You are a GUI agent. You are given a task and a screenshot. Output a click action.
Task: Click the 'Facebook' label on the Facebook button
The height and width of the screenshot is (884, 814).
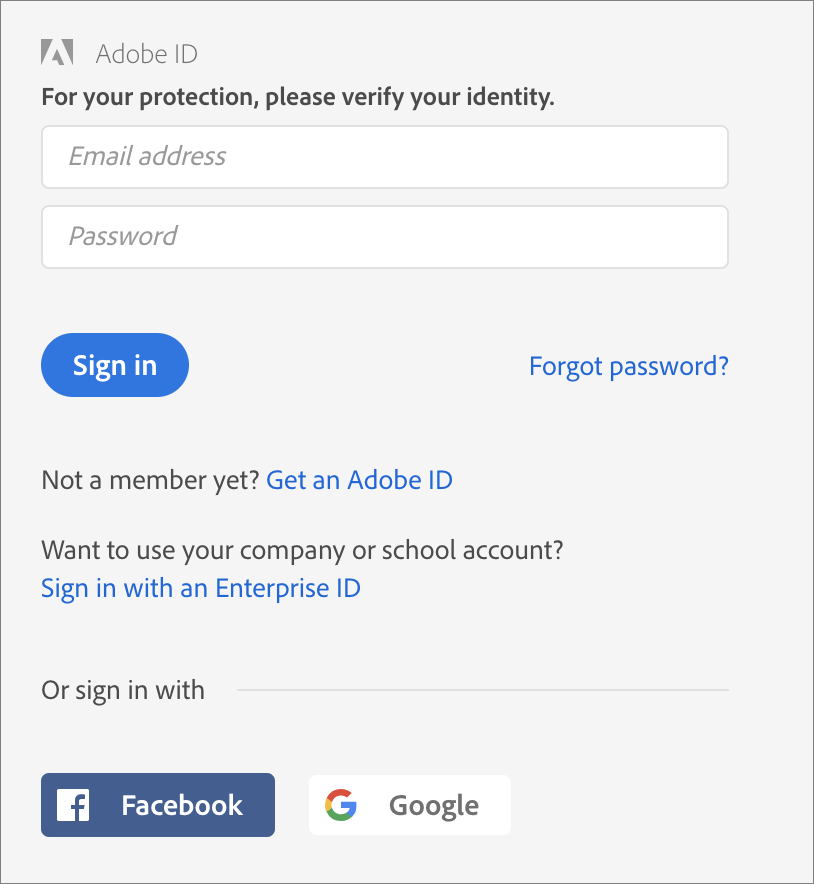click(x=182, y=805)
